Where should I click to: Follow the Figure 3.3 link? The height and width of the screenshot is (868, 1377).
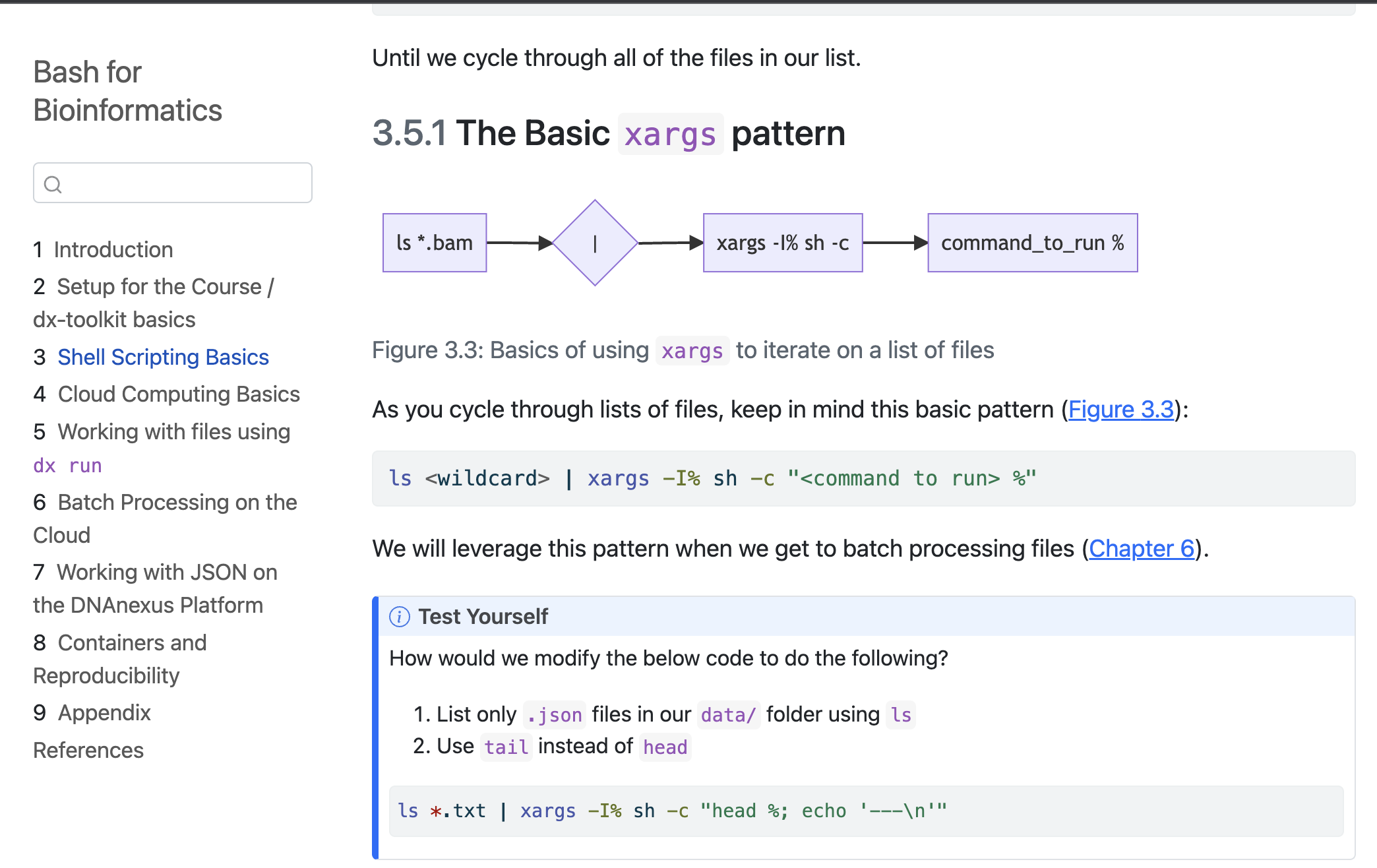(1120, 410)
